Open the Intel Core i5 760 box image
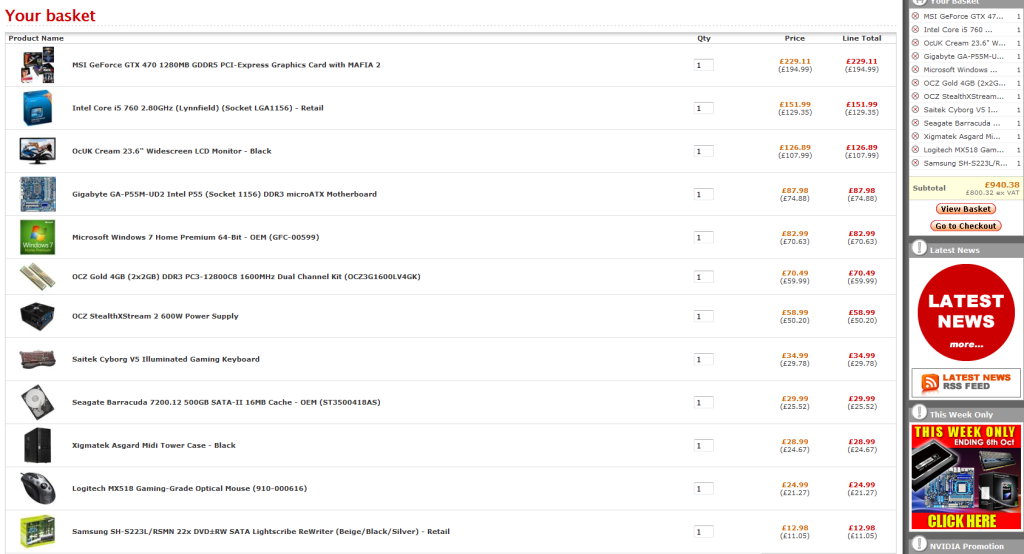The image size is (1024, 554). click(37, 108)
